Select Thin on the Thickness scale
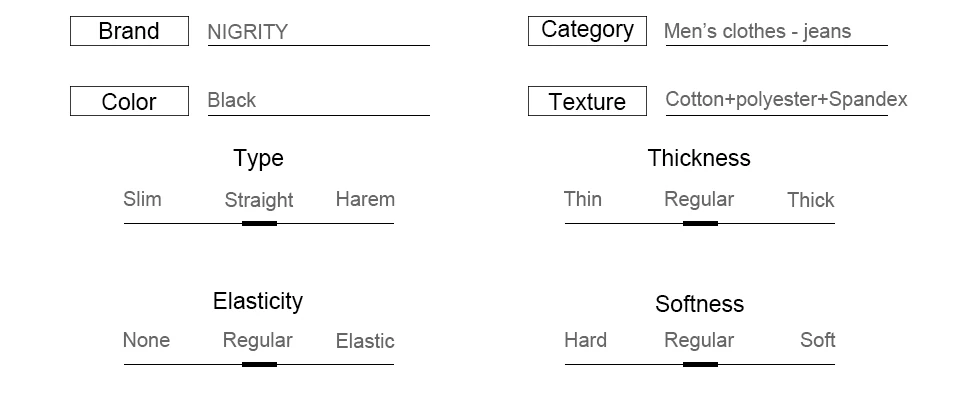 click(583, 199)
